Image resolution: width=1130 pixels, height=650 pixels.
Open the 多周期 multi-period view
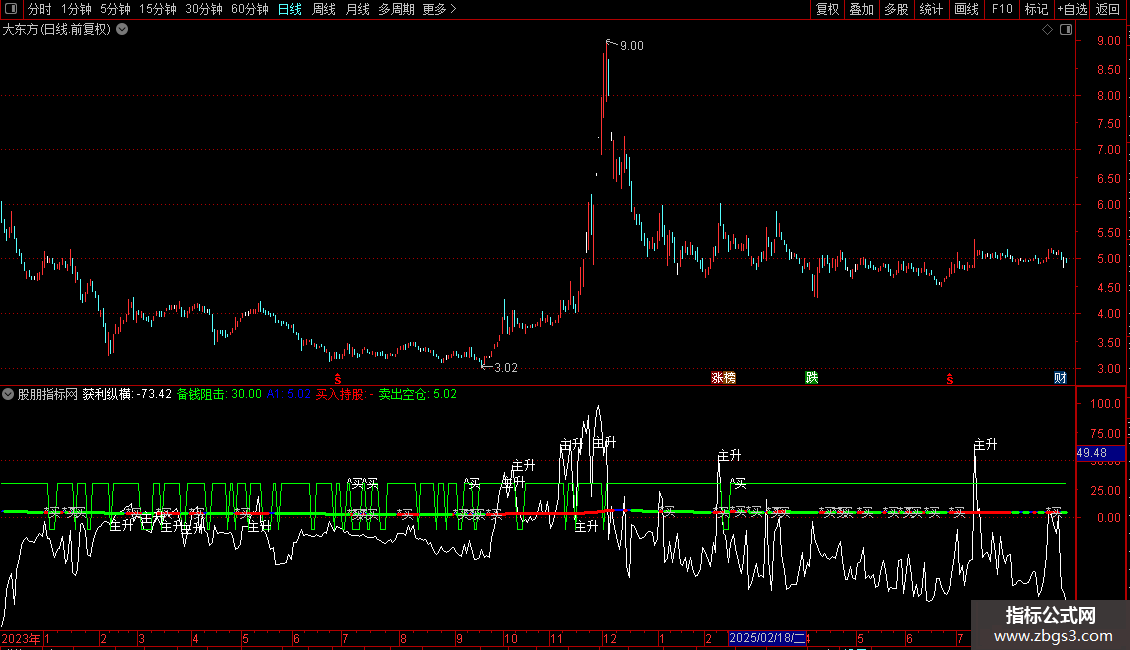pyautogui.click(x=396, y=9)
